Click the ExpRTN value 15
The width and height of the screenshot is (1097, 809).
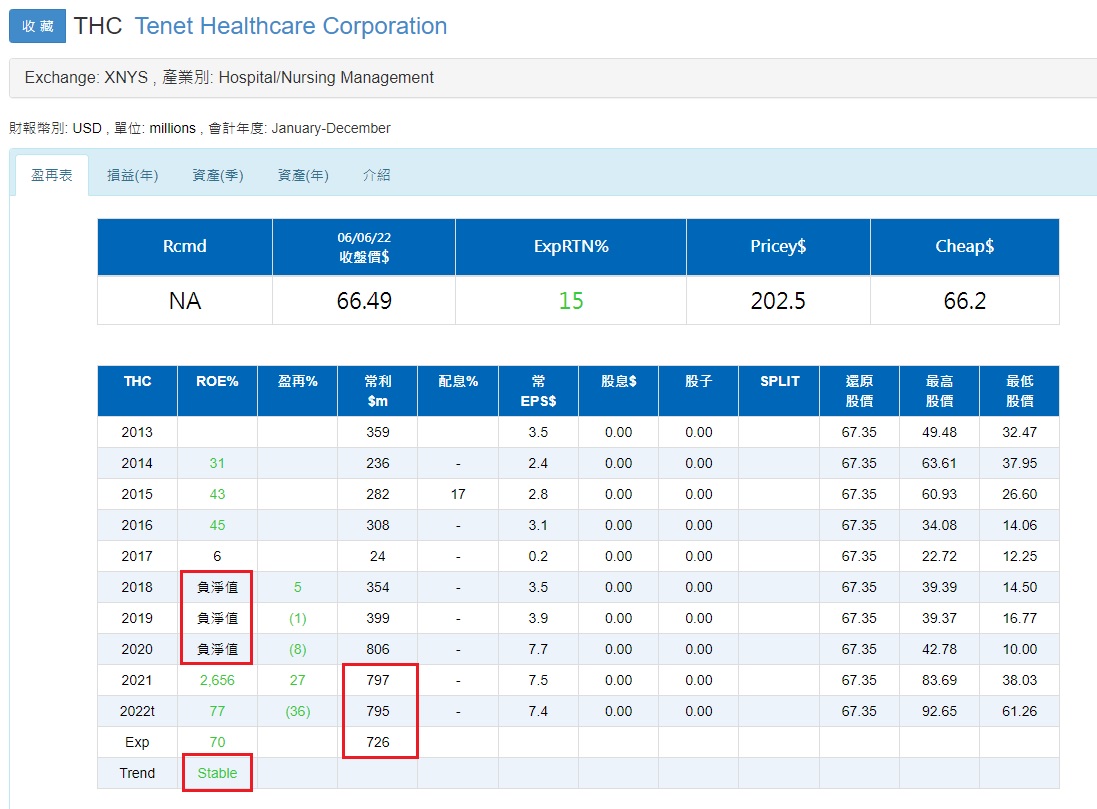571,301
